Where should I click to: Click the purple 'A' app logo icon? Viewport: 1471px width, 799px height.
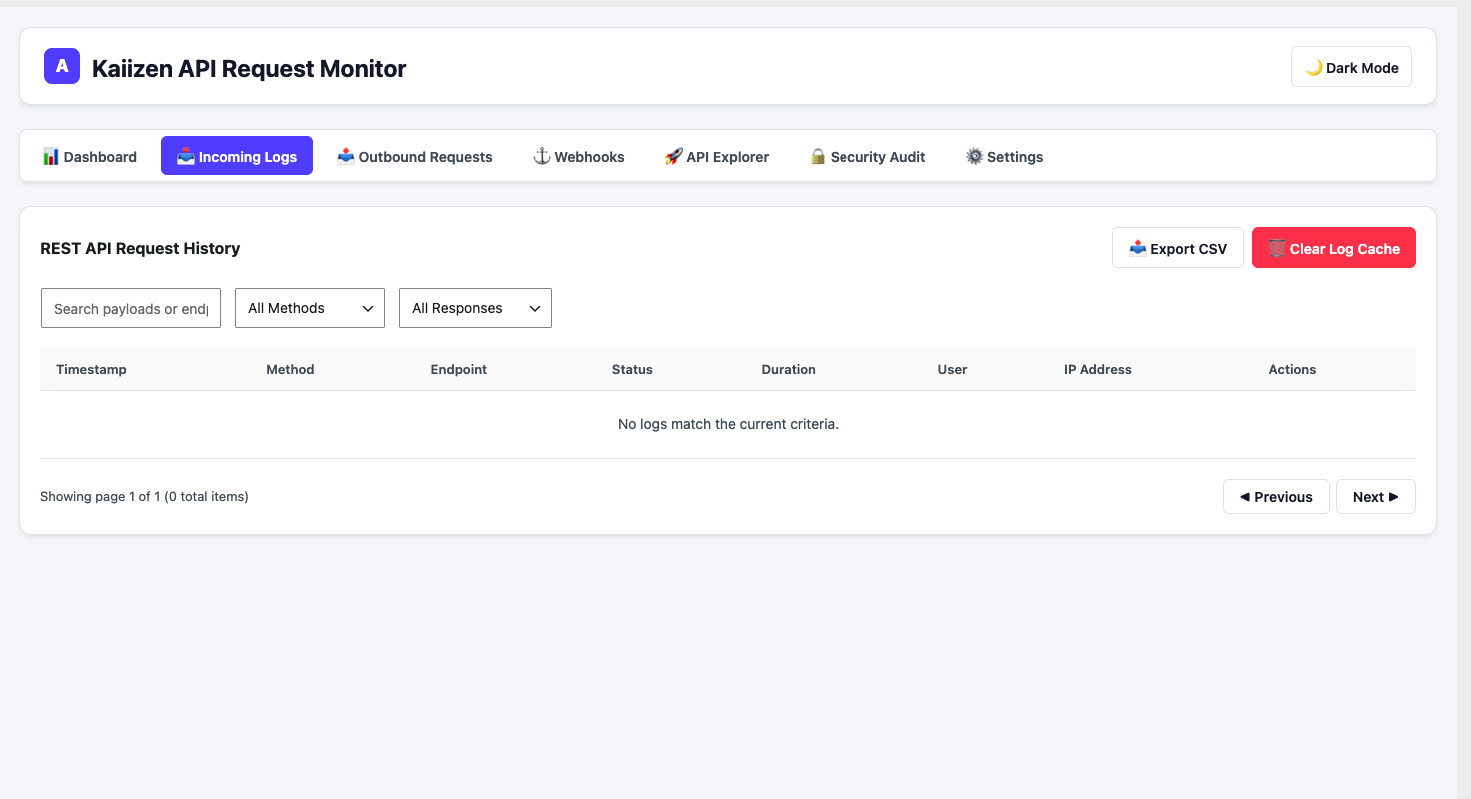62,66
